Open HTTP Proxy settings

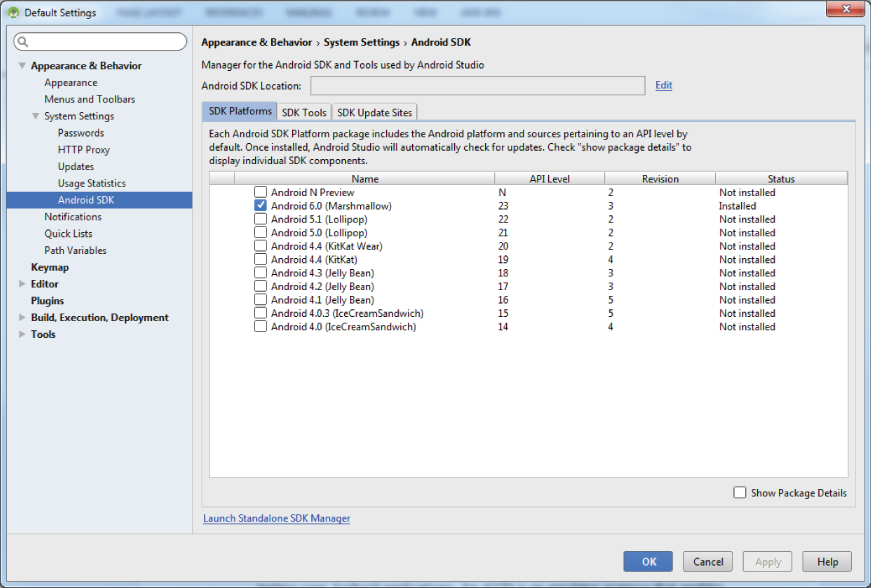pos(84,149)
